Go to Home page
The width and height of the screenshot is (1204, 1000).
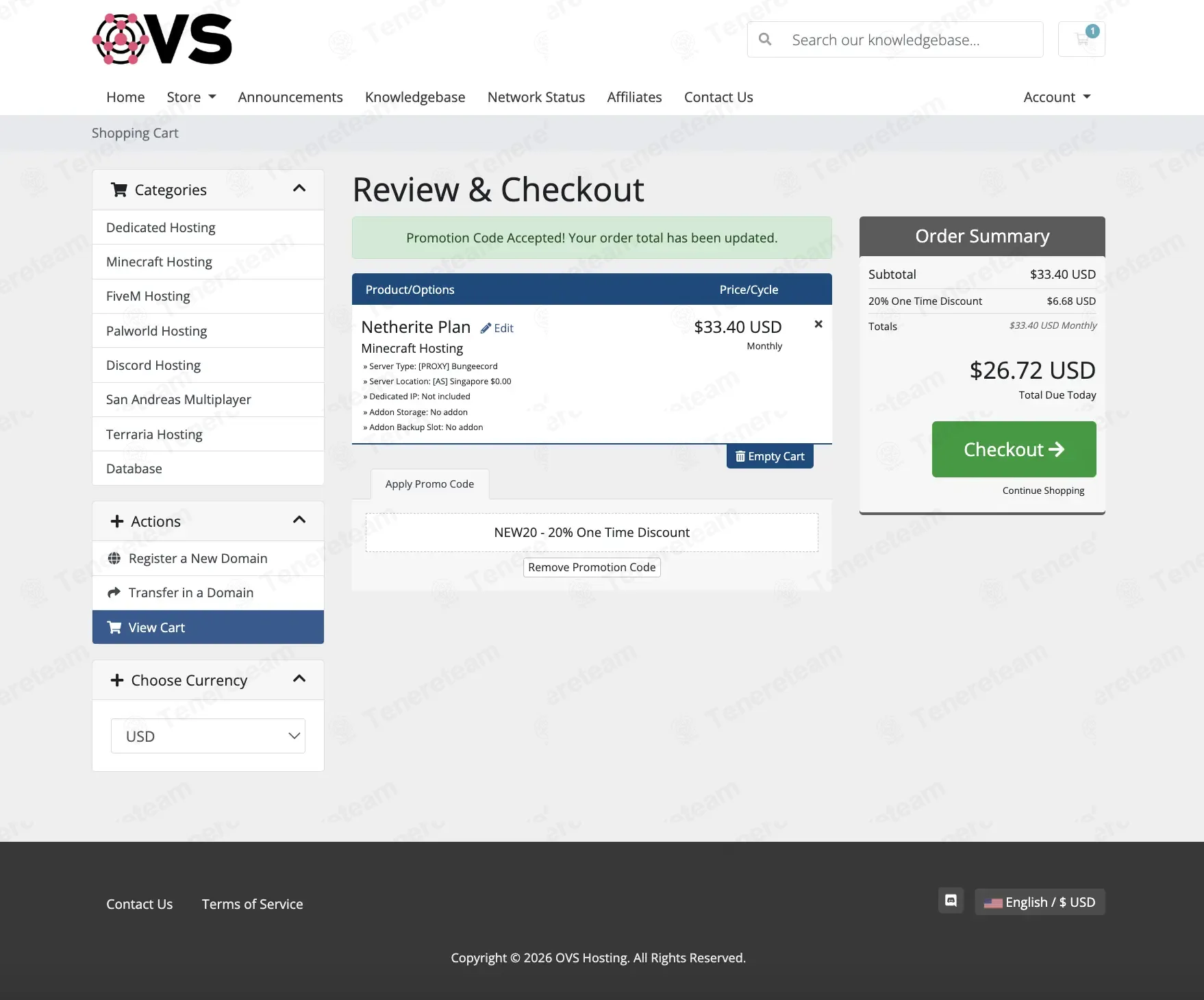[x=125, y=97]
